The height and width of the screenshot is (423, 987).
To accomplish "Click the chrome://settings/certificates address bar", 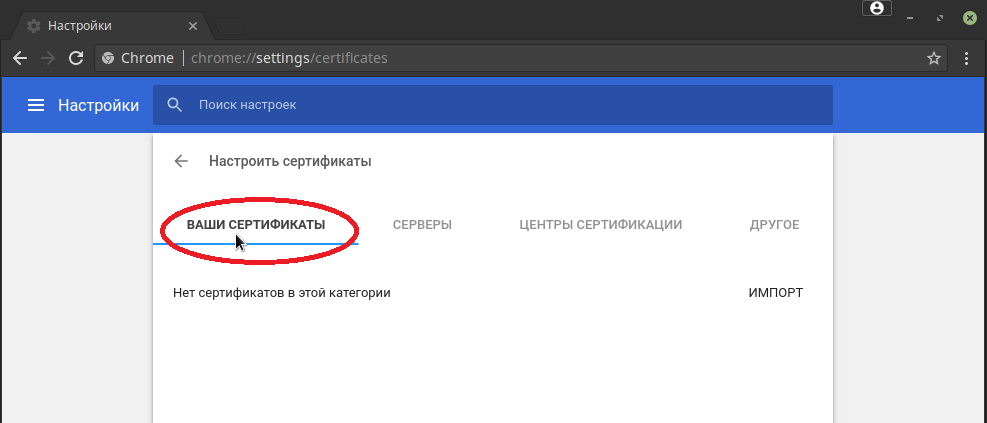I will pos(500,58).
